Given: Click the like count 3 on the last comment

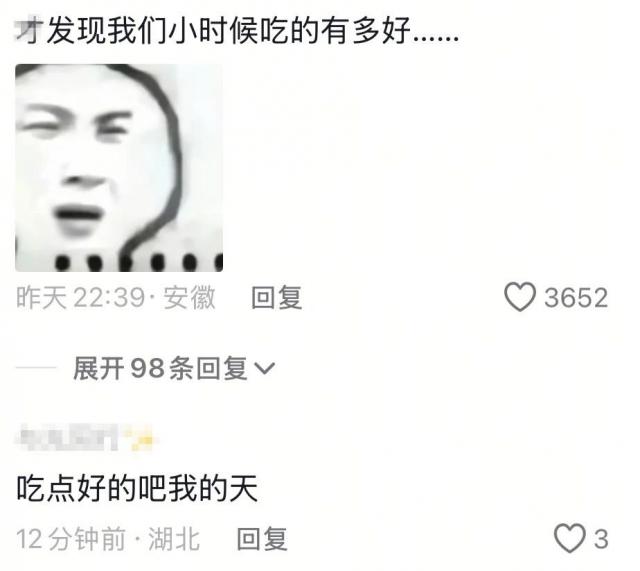Looking at the screenshot, I should pyautogui.click(x=601, y=539).
